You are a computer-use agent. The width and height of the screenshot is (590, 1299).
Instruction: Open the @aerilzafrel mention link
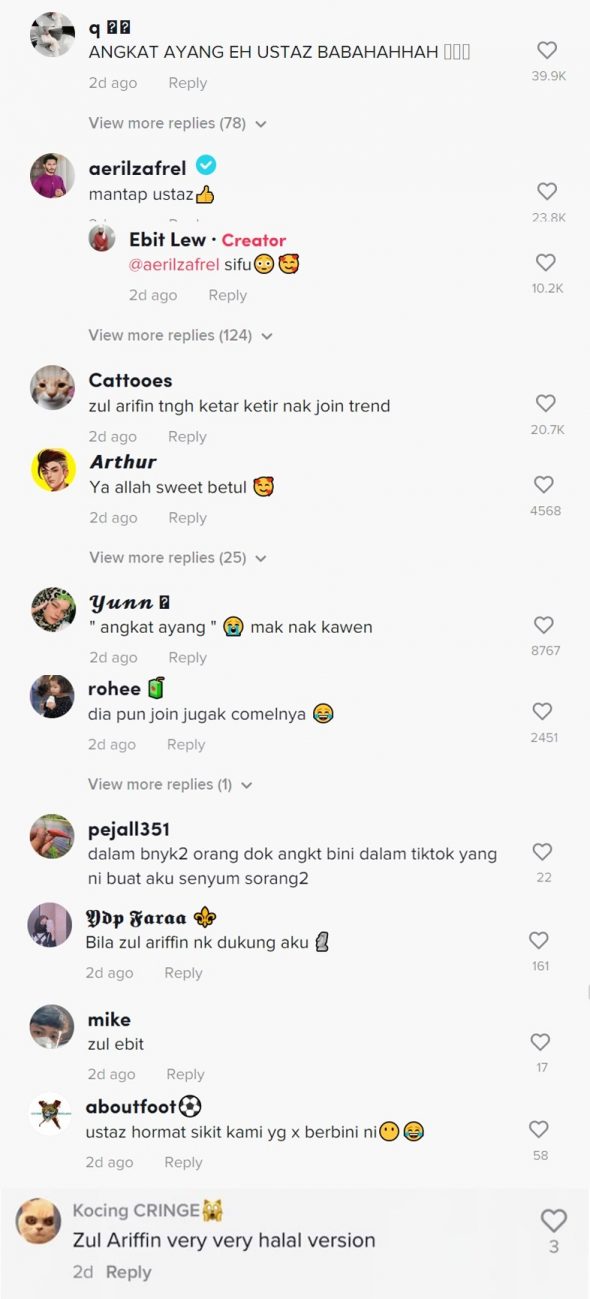(173, 264)
